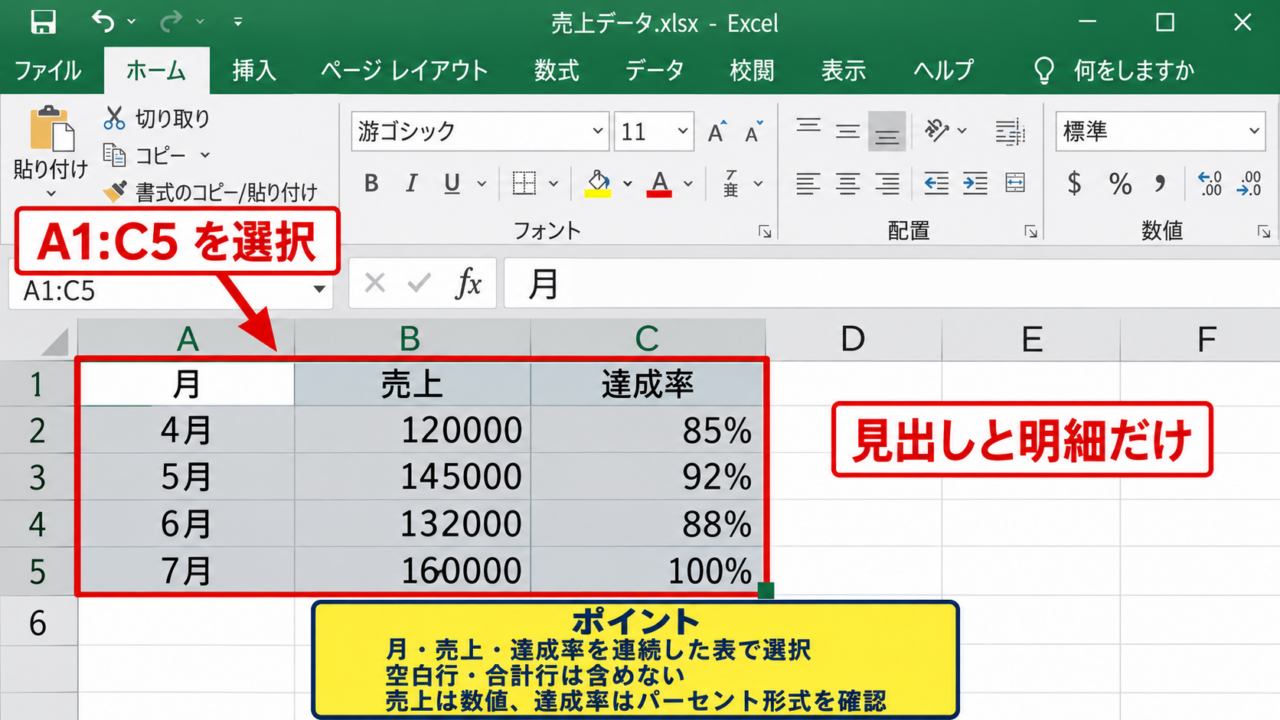
Task: Customize the Quick Access Toolbar
Action: point(237,22)
